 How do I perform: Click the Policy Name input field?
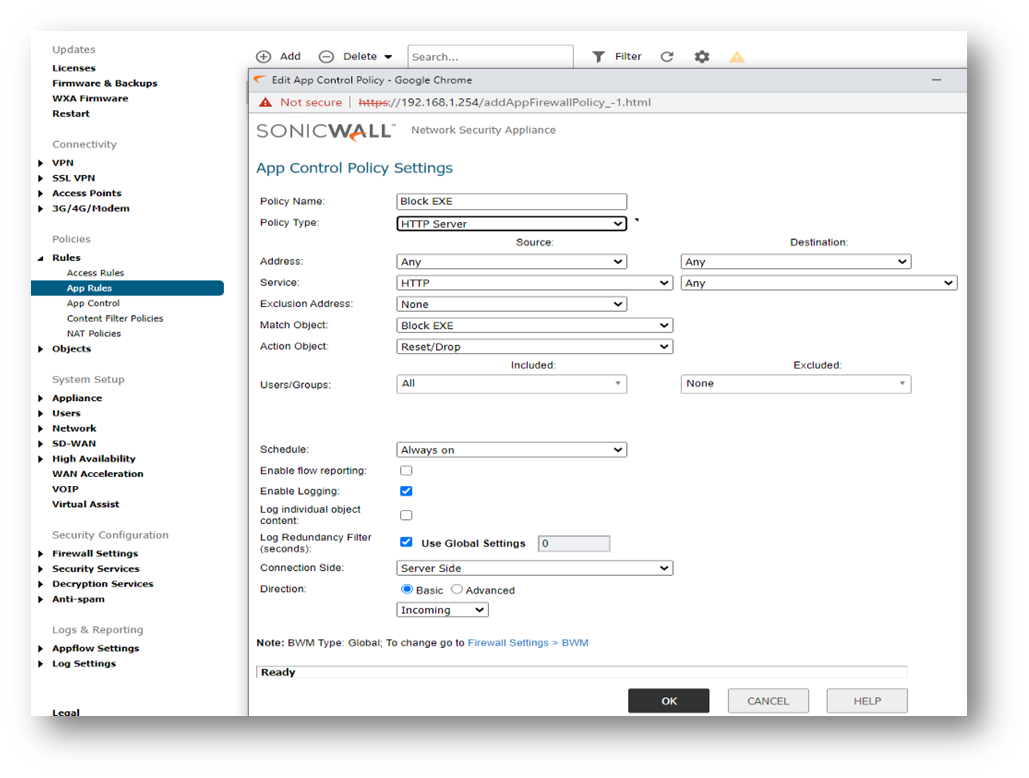[511, 201]
